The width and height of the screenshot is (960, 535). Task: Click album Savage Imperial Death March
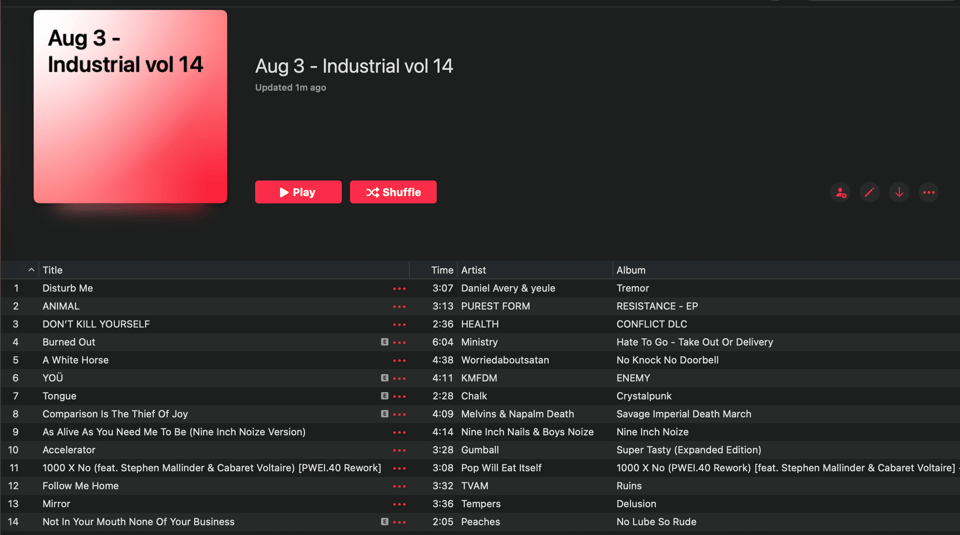tap(684, 414)
